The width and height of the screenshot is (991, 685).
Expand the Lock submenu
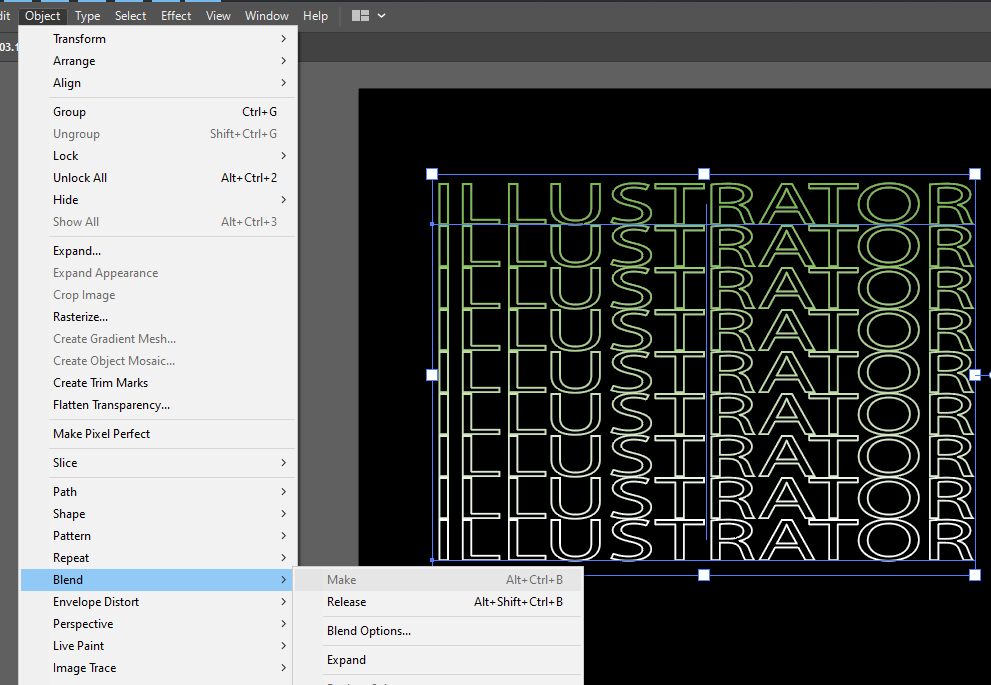pyautogui.click(x=157, y=155)
